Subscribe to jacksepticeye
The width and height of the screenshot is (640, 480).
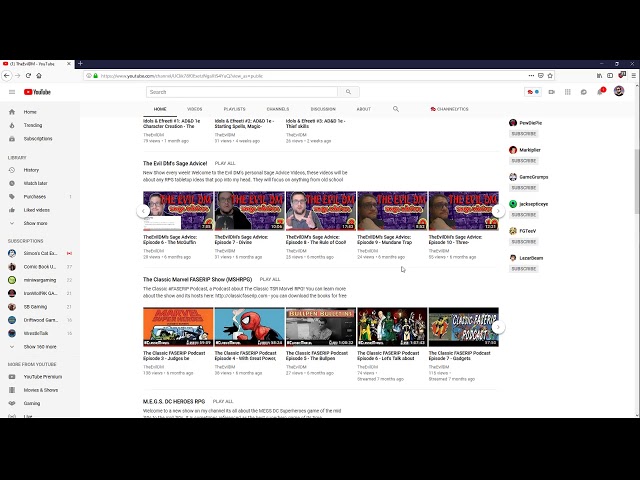click(524, 215)
